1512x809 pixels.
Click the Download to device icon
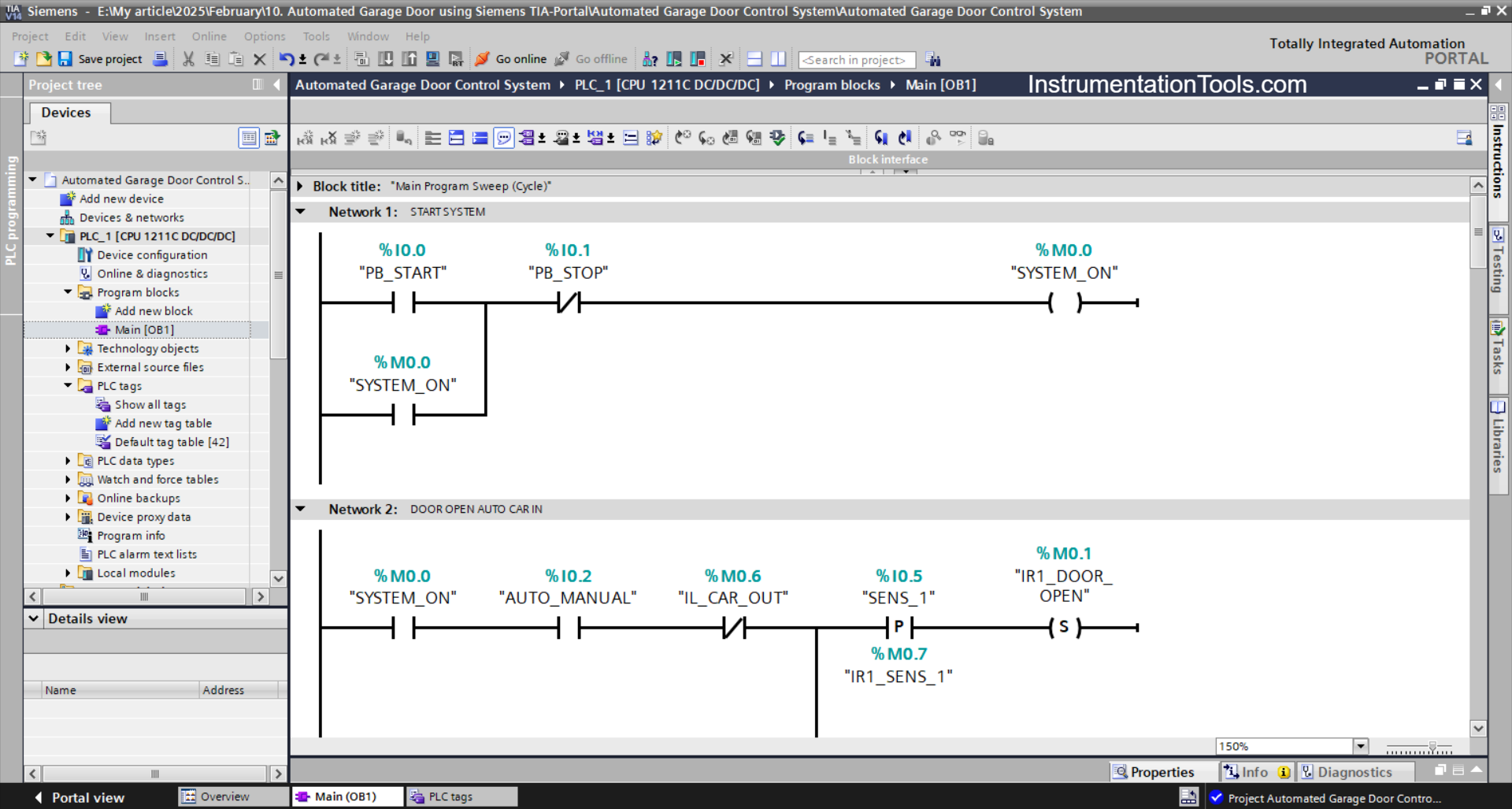pyautogui.click(x=386, y=59)
